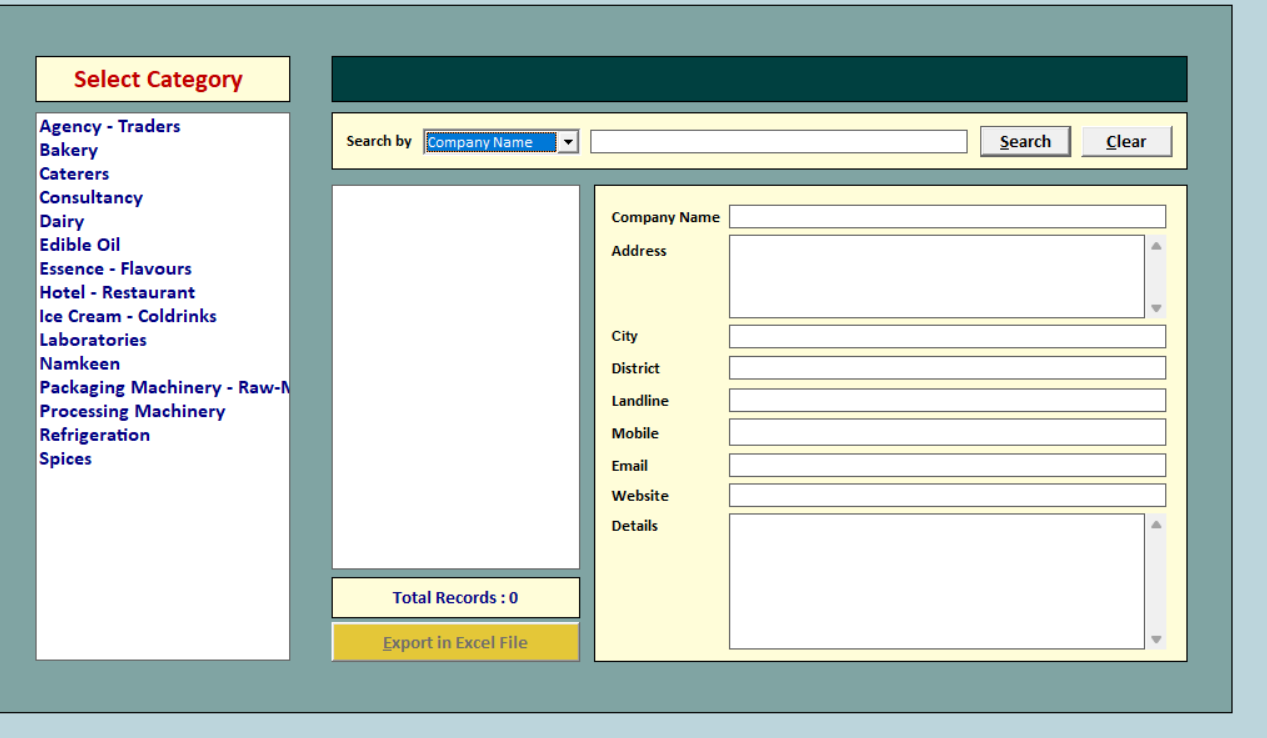Viewport: 1267px width, 738px height.
Task: Click the search text input box
Action: [x=778, y=142]
